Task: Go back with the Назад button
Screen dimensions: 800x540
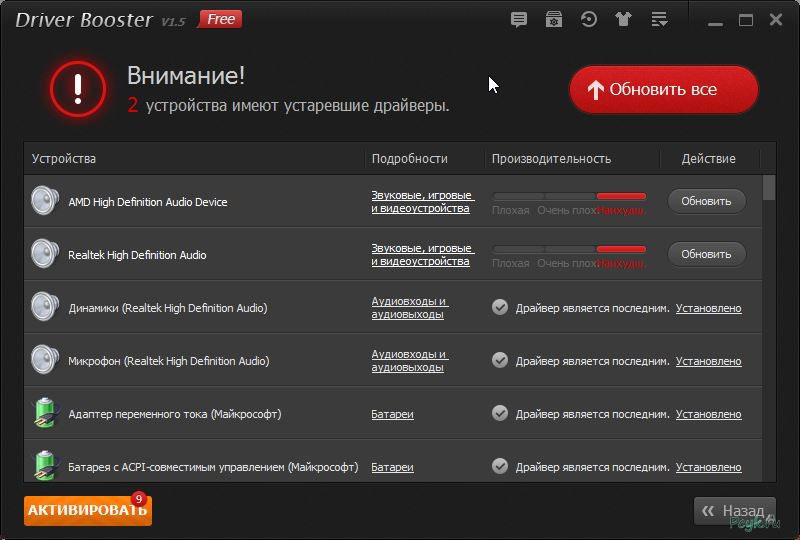Action: 735,511
